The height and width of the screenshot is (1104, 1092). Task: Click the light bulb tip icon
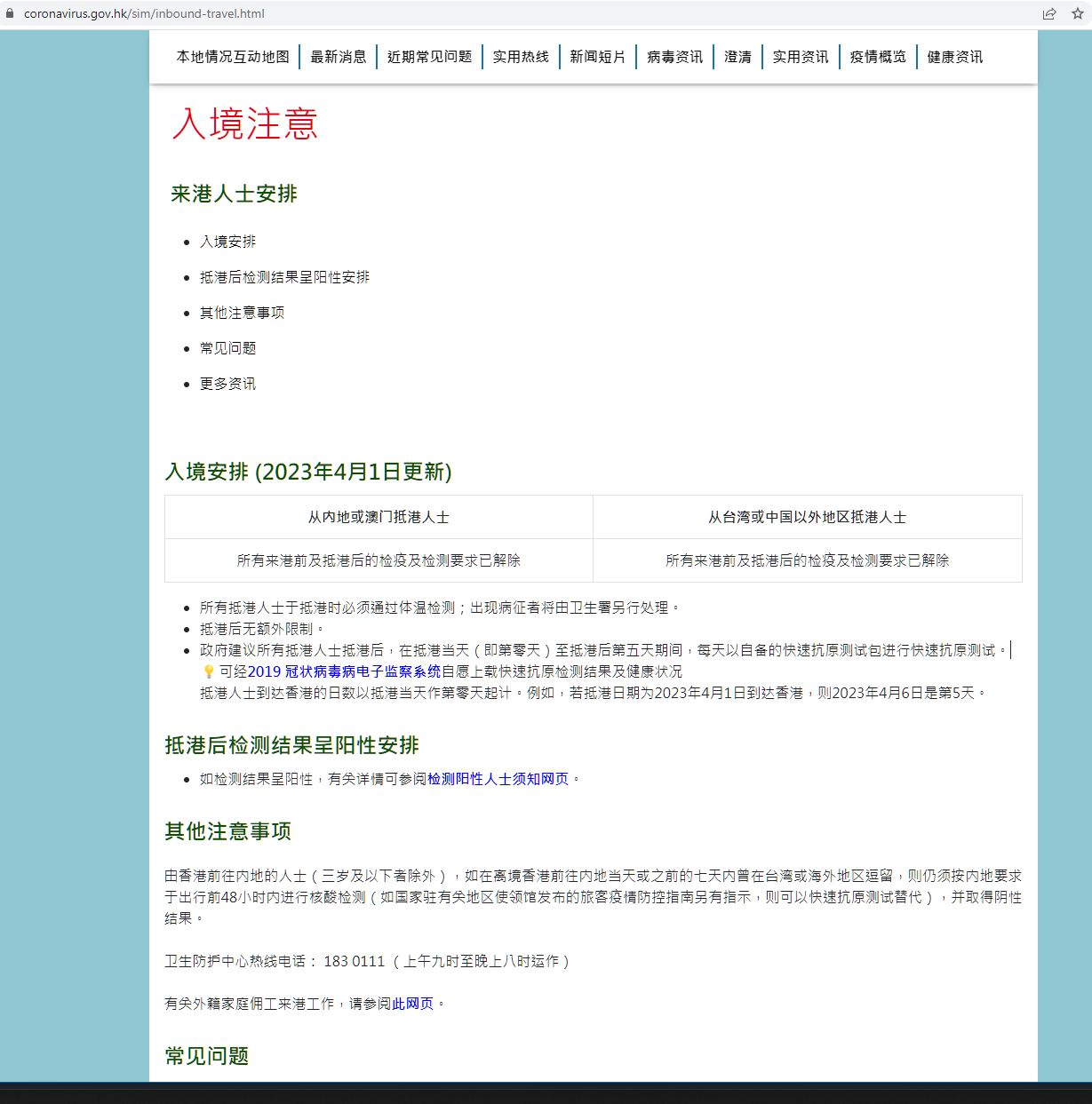coord(209,671)
